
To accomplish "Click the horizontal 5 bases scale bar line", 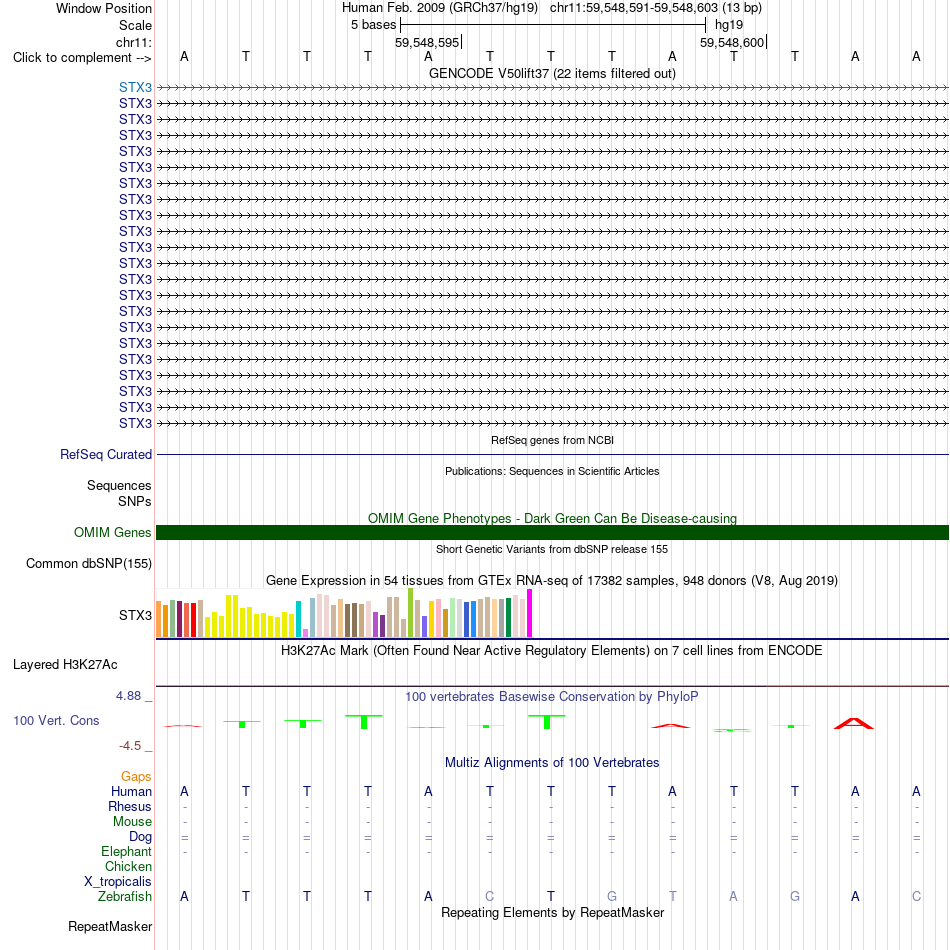I will coord(553,25).
